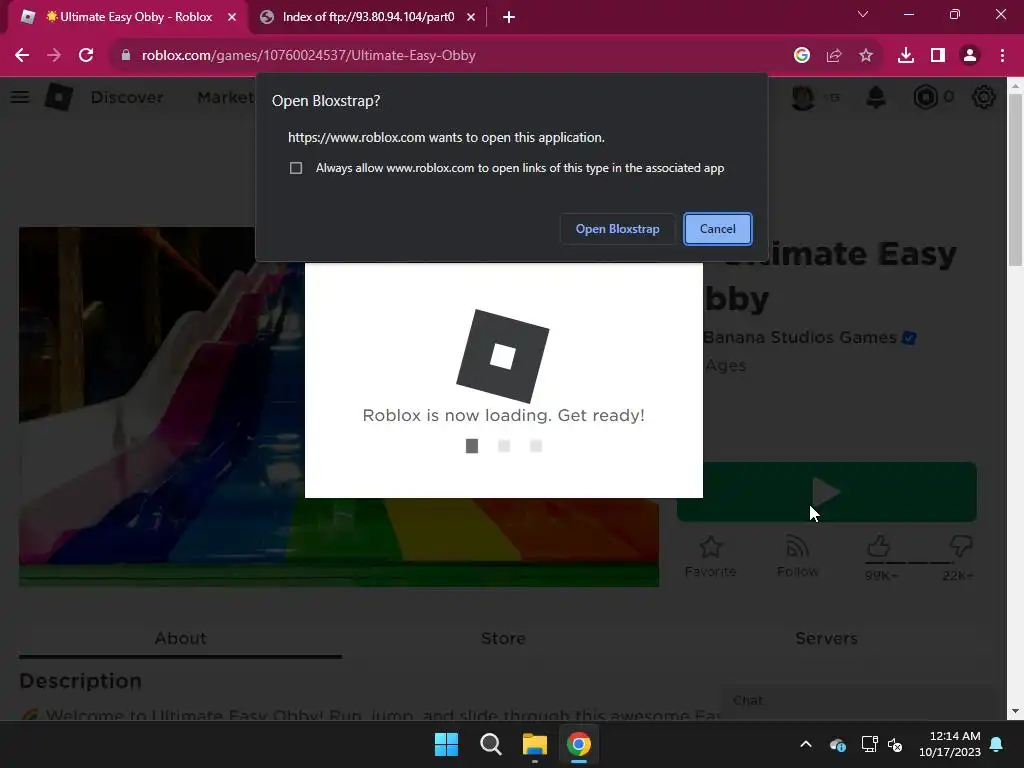Open Chrome from the taskbar
Screen dimensions: 1024x768
(x=579, y=744)
